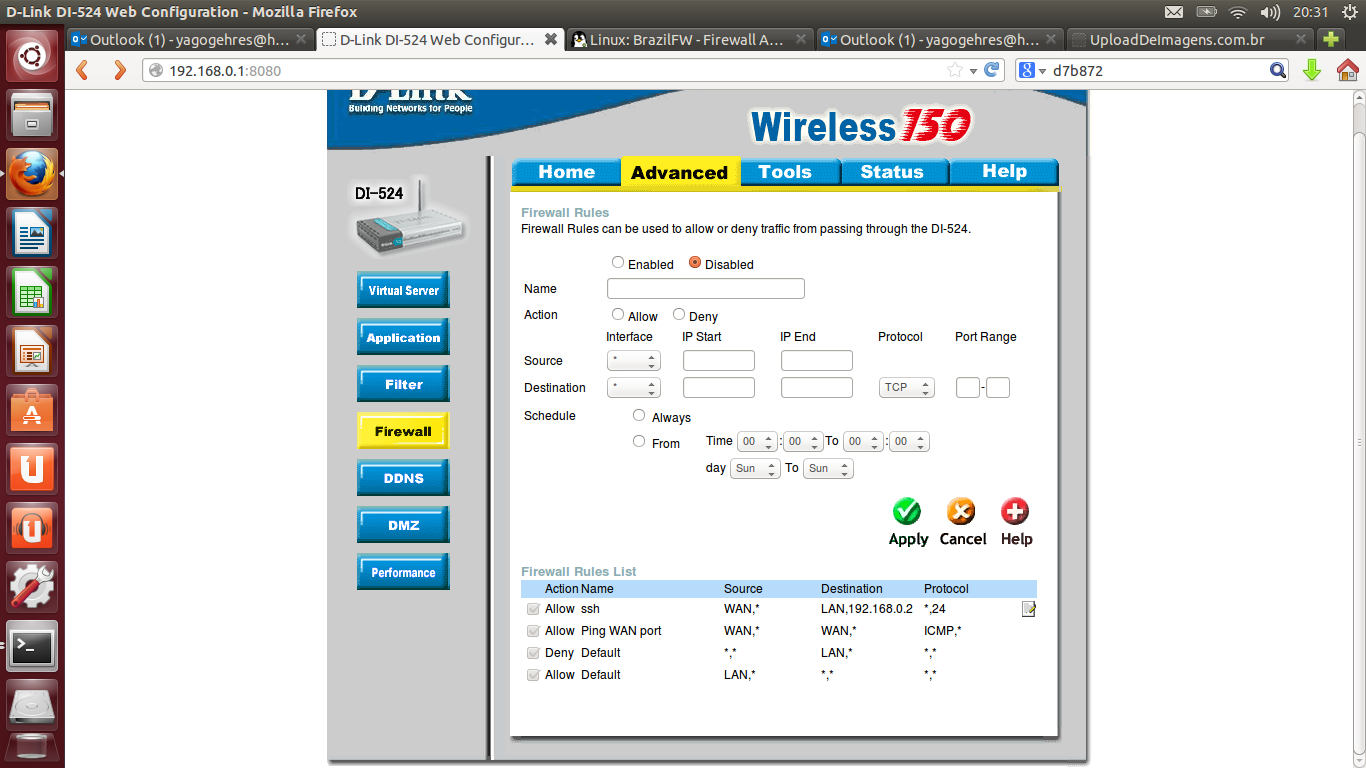Open start day Sun dropdown
Screen dimensions: 1366x768
755,469
